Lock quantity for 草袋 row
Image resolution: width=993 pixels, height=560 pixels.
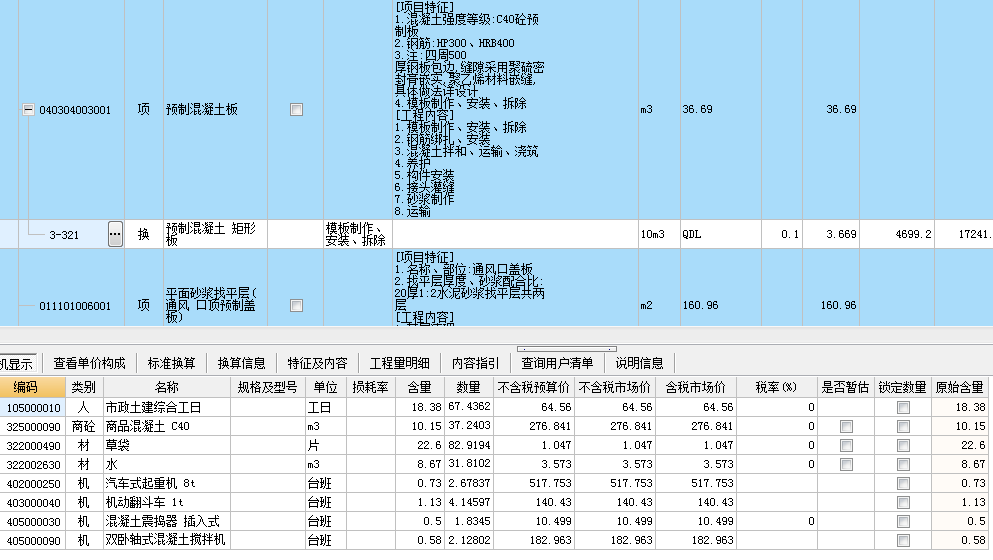903,445
